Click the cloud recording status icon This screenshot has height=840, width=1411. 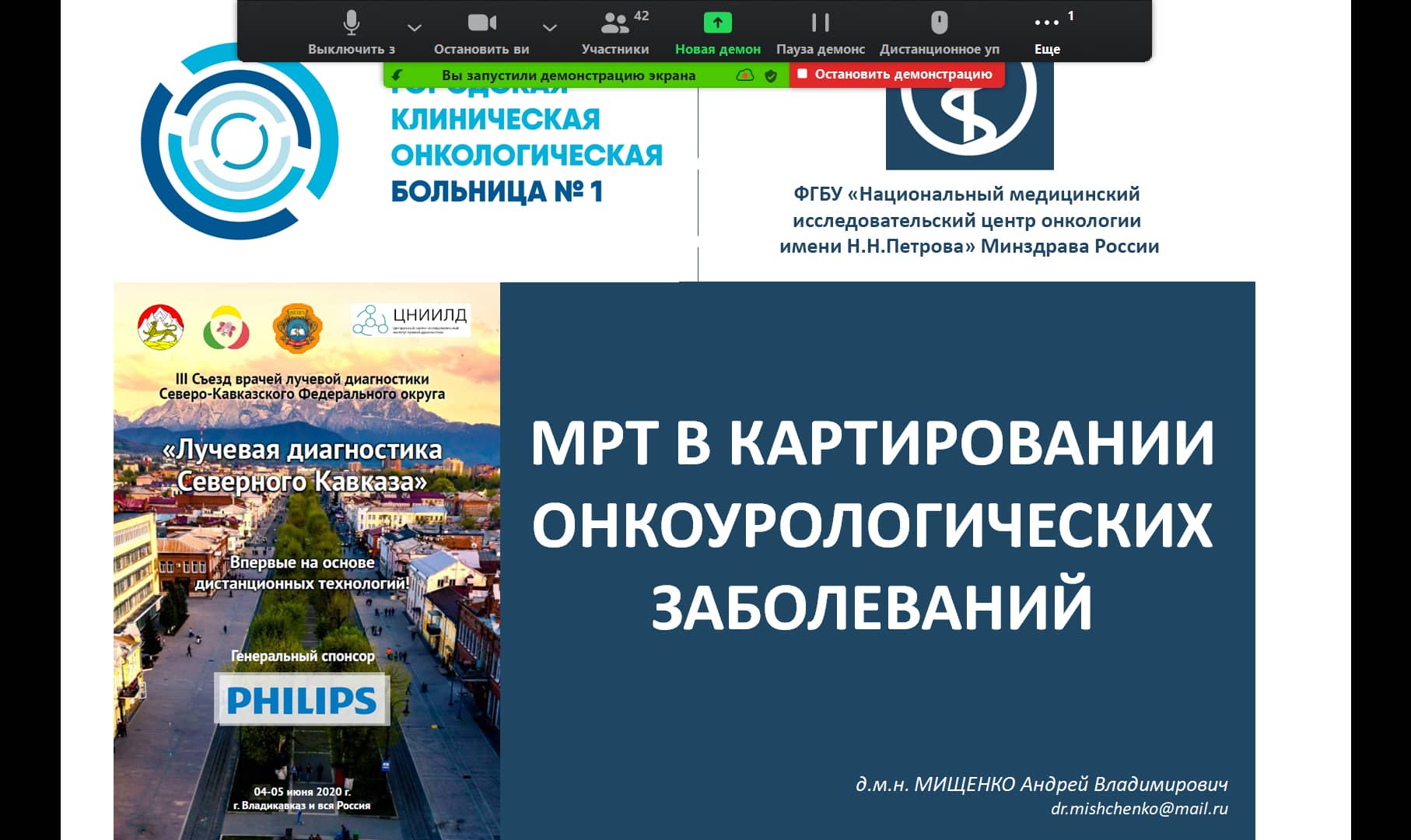click(745, 75)
